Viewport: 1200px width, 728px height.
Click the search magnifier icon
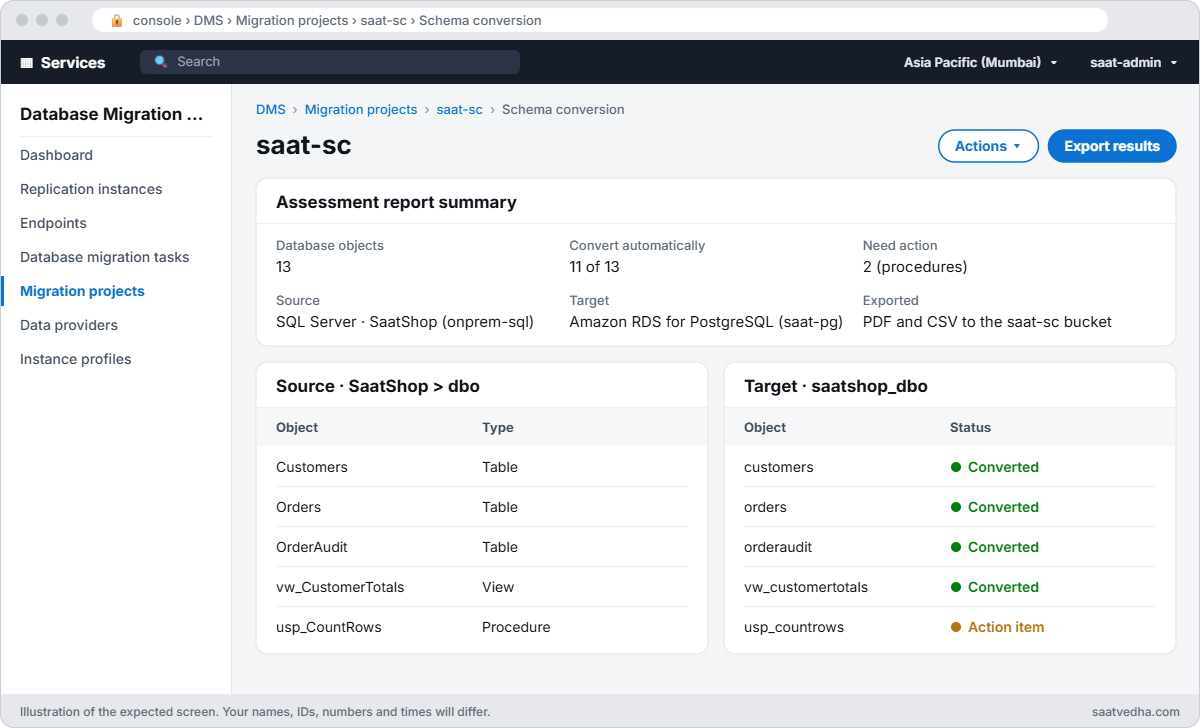point(161,62)
